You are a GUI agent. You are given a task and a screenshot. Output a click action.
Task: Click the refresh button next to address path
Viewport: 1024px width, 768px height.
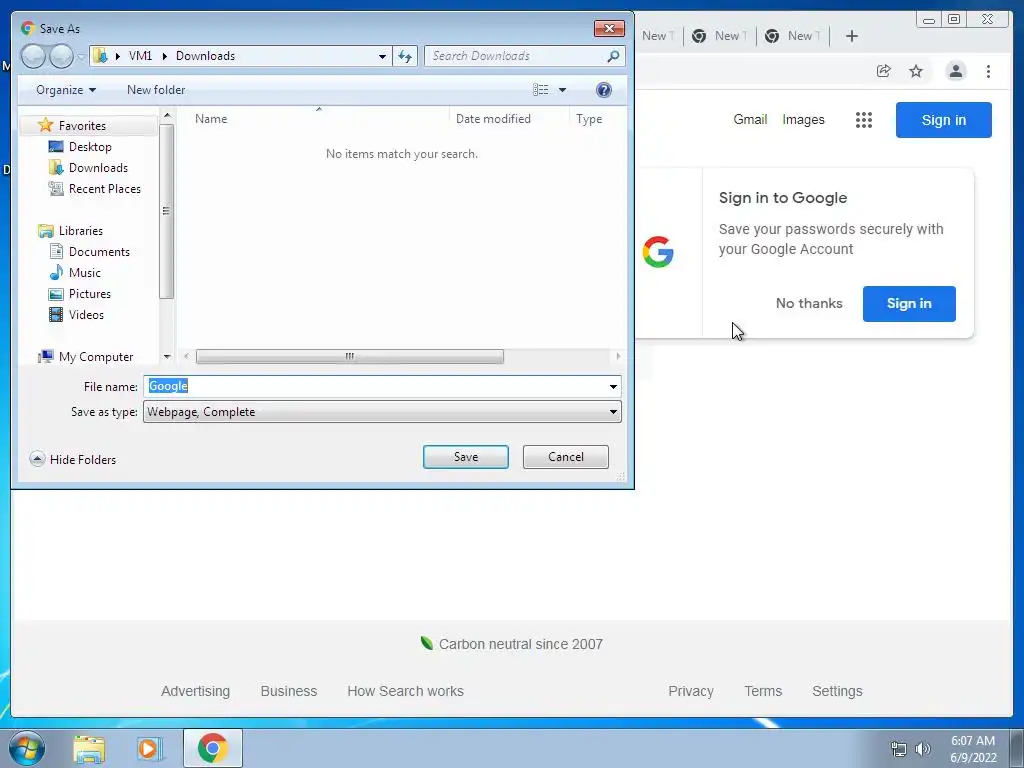(x=405, y=56)
